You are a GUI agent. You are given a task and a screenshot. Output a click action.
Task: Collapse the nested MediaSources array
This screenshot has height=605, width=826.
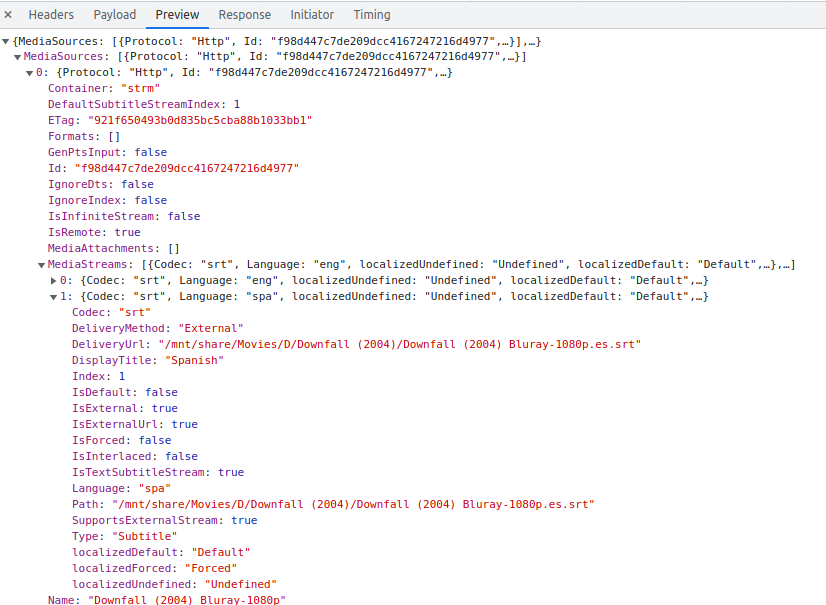[18, 56]
